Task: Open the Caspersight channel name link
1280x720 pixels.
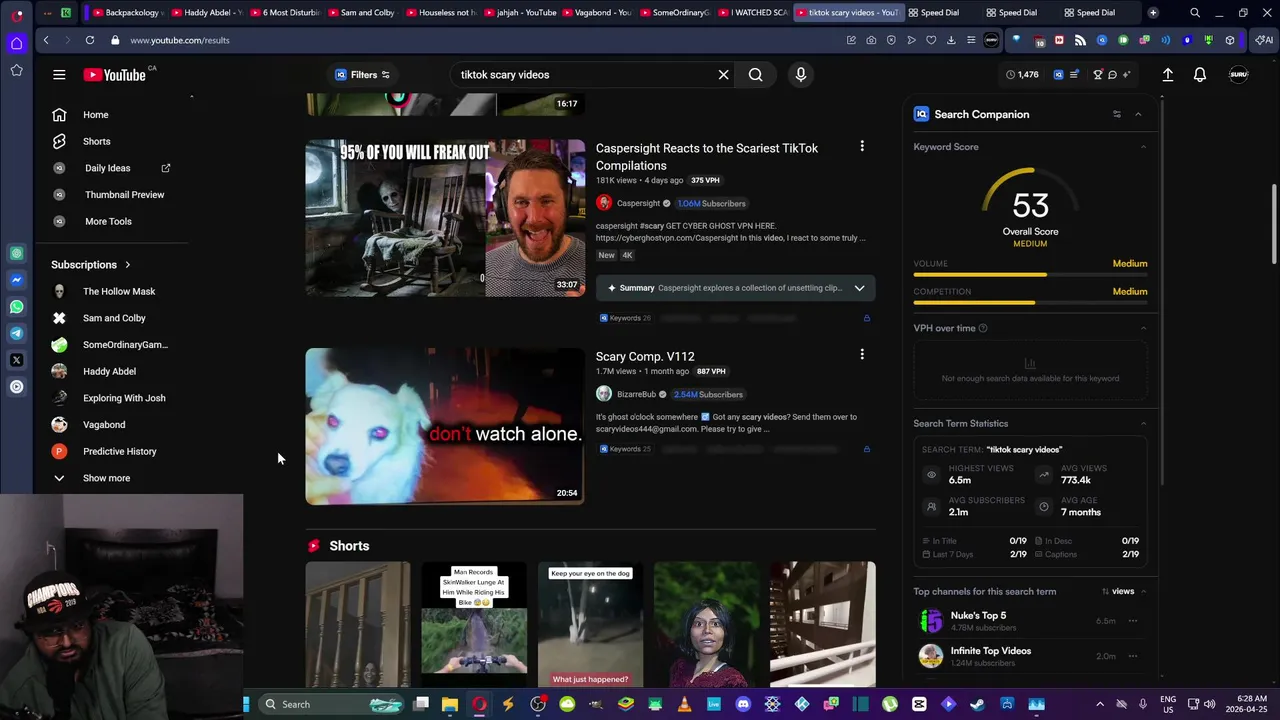Action: (638, 203)
